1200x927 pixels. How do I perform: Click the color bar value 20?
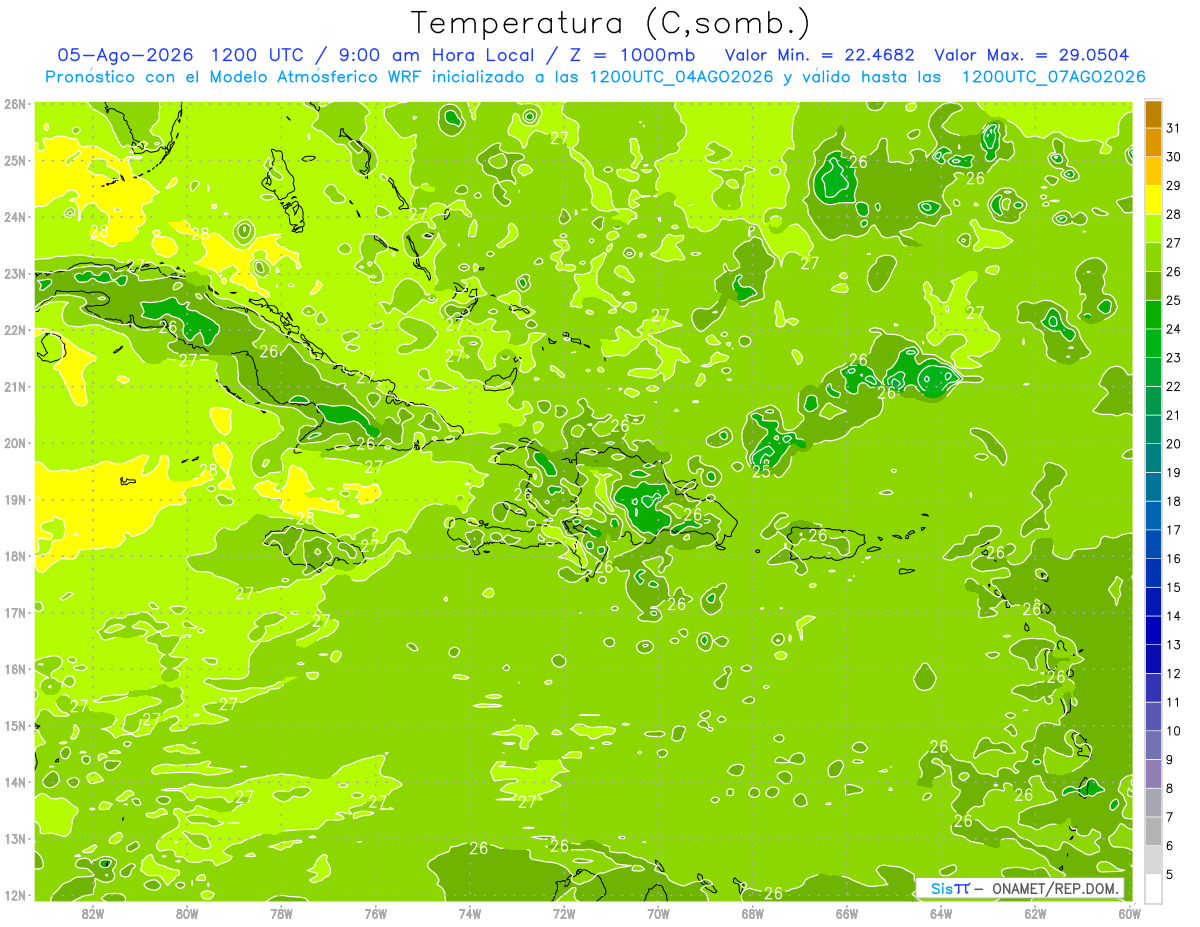(x=1173, y=444)
